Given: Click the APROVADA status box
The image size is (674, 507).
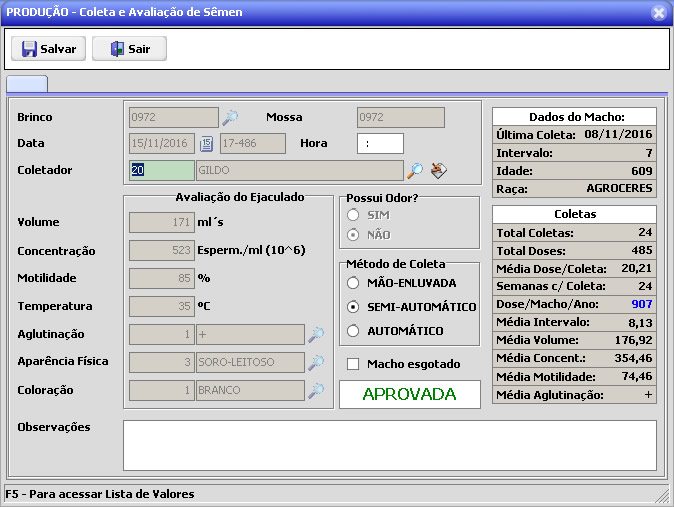Looking at the screenshot, I should pos(410,394).
